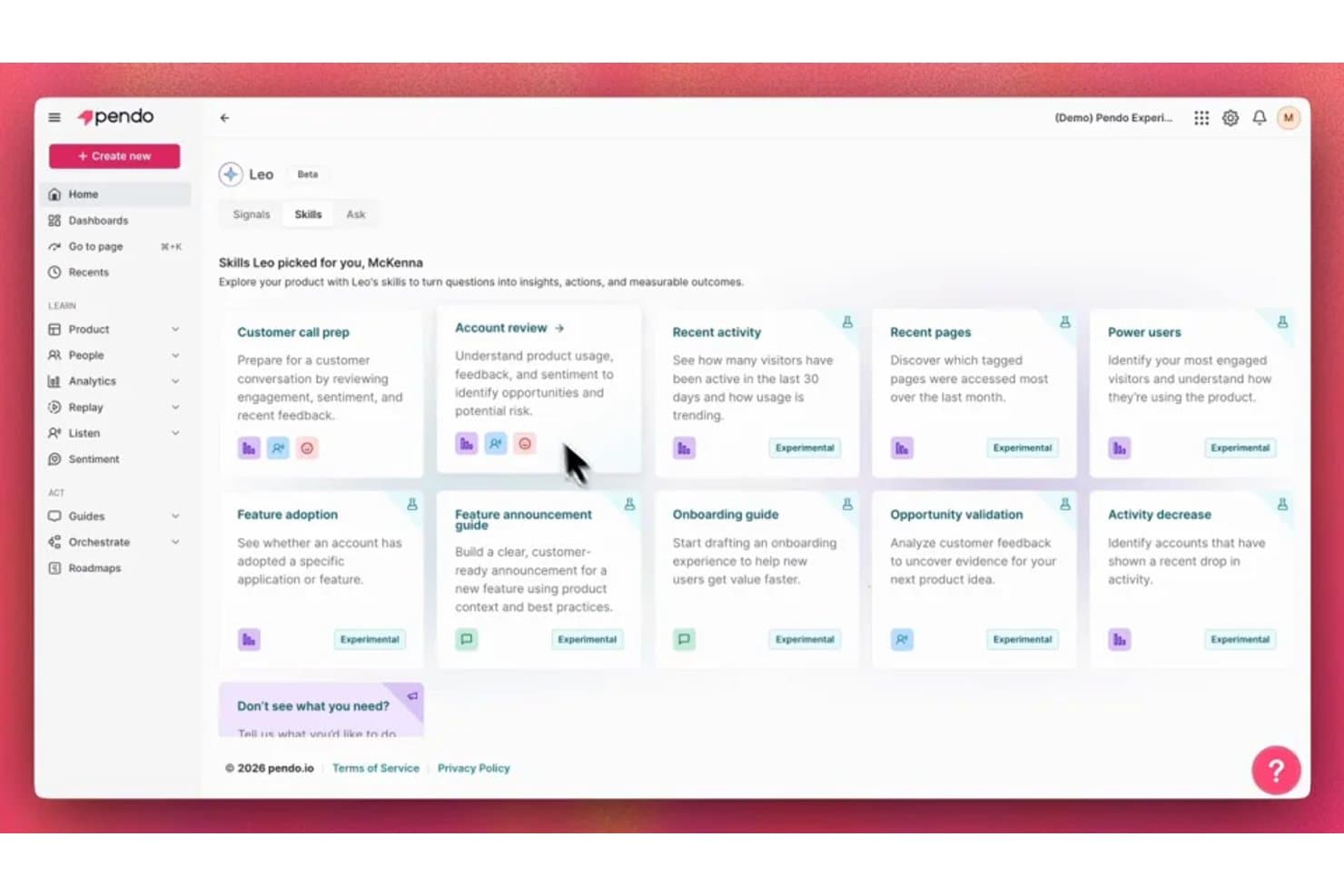Open the Terms of Service link
The height and width of the screenshot is (896, 1344).
376,768
